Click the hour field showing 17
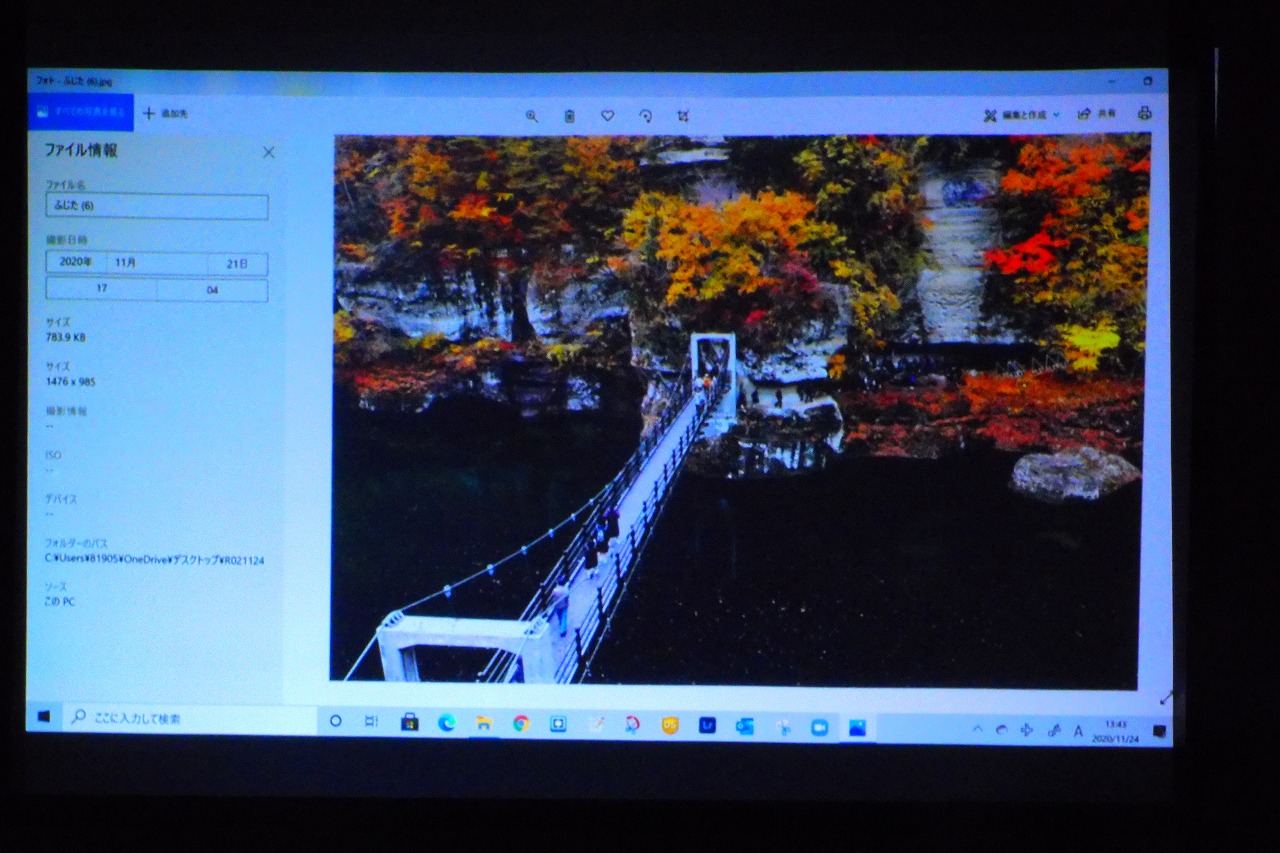1280x853 pixels. pos(101,289)
